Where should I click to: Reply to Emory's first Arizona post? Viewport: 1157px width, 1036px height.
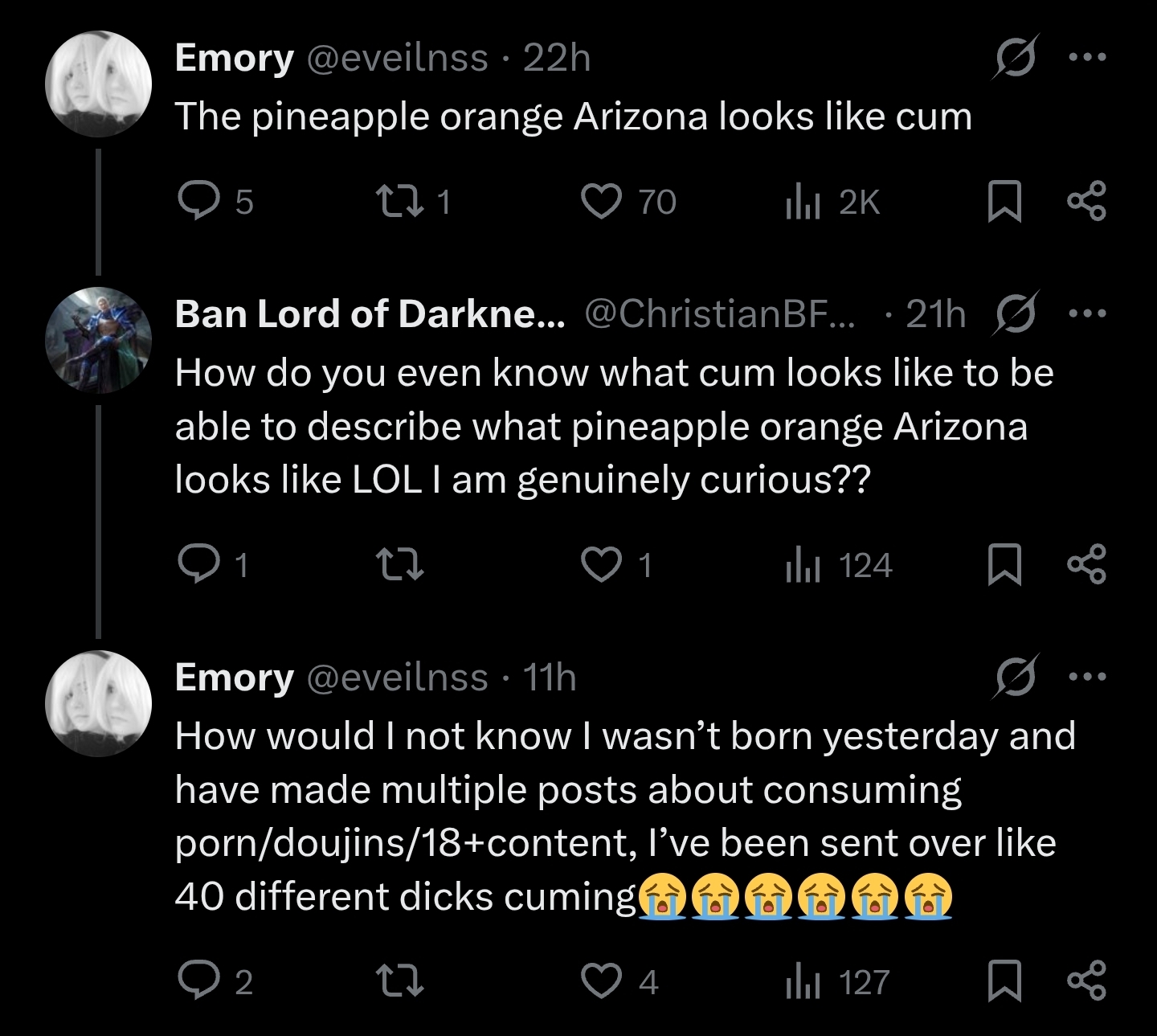(198, 201)
